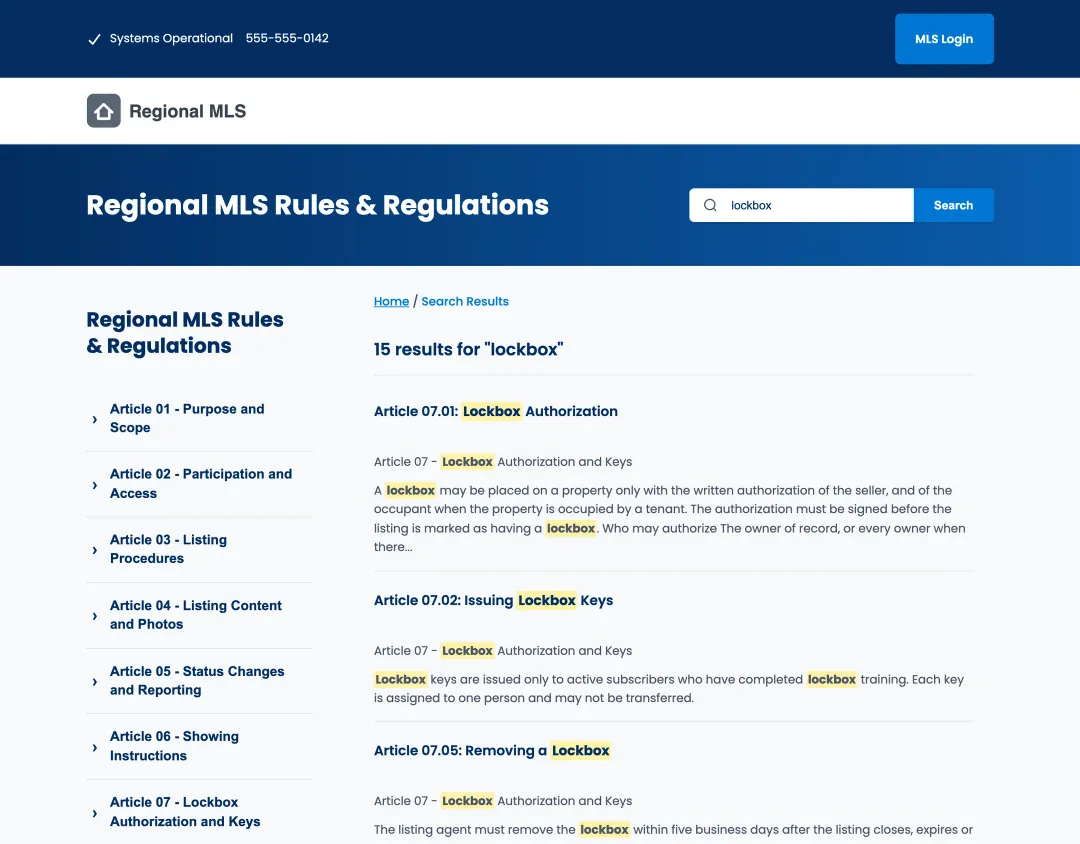Click the Search Results breadcrumb
Screen dimensions: 1080x844
tap(465, 301)
